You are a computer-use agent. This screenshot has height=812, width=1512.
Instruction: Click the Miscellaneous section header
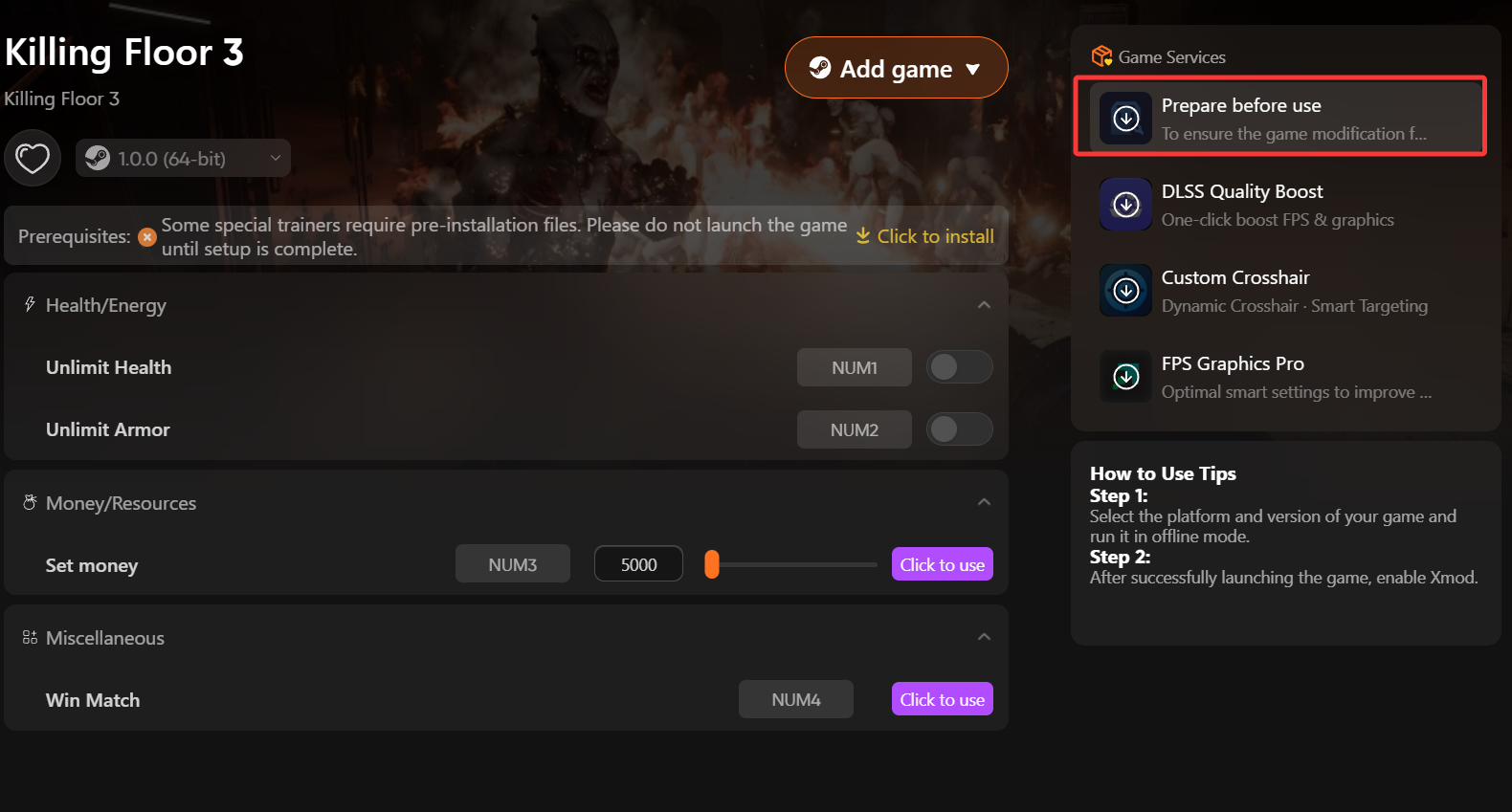click(x=506, y=637)
